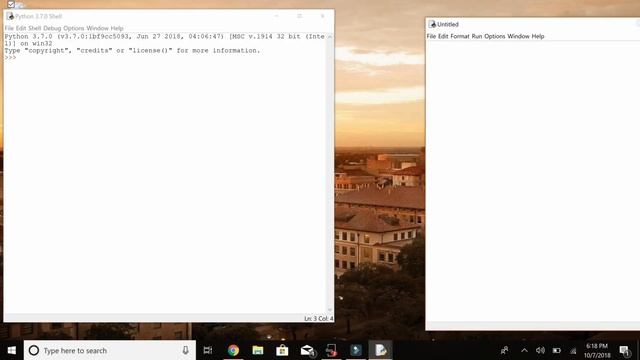Show hidden icons with the tray chevron
Image resolution: width=640 pixels, height=360 pixels.
click(x=524, y=350)
